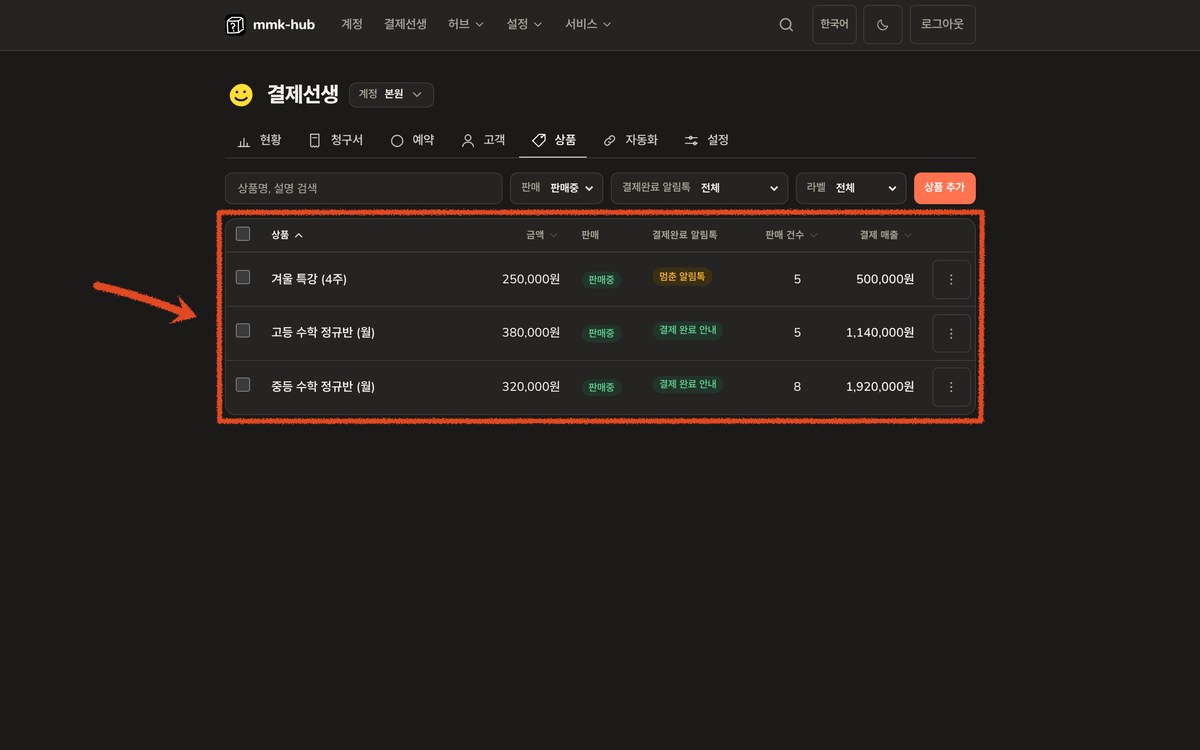Focus the 상품명, 설명 검색 search field
1200x750 pixels.
pyautogui.click(x=364, y=188)
